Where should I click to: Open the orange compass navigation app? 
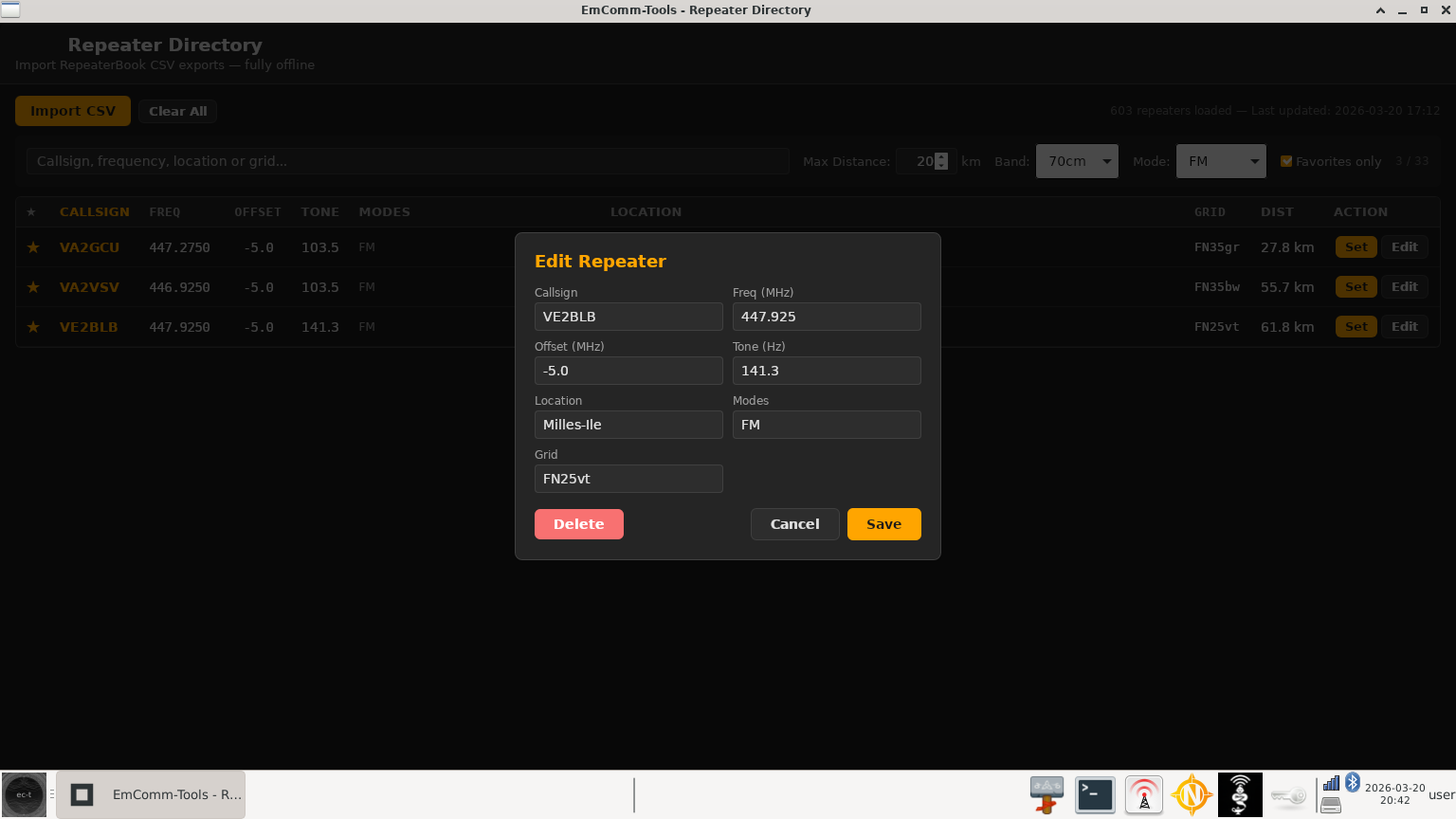coord(1192,794)
